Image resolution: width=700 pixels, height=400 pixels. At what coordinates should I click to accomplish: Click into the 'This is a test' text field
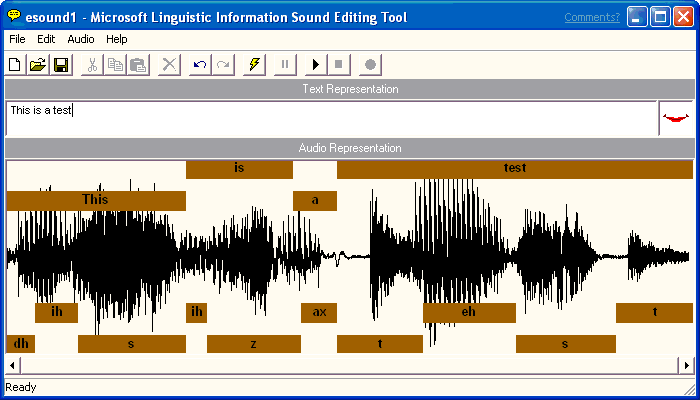tap(331, 118)
